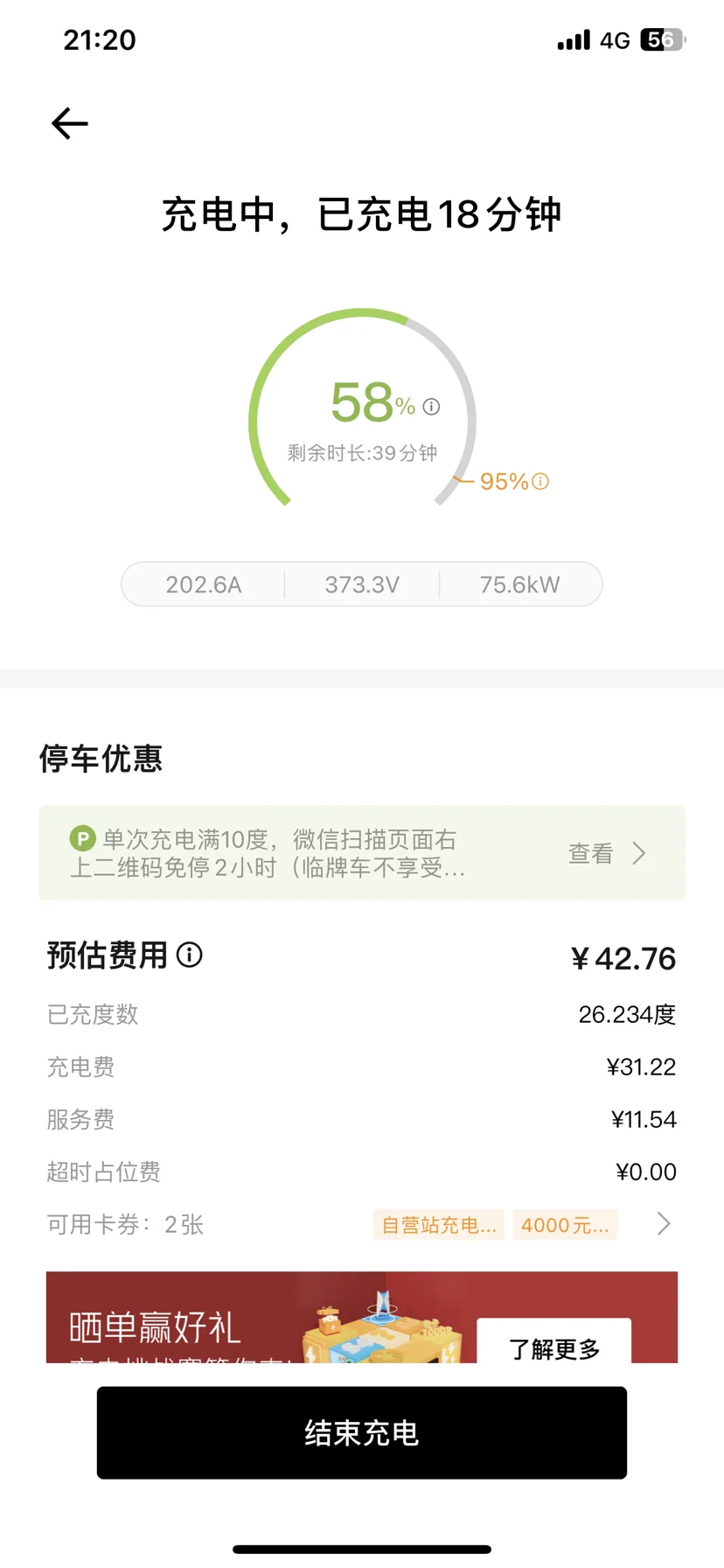Tap the back arrow icon
The image size is (724, 1568).
pyautogui.click(x=70, y=123)
